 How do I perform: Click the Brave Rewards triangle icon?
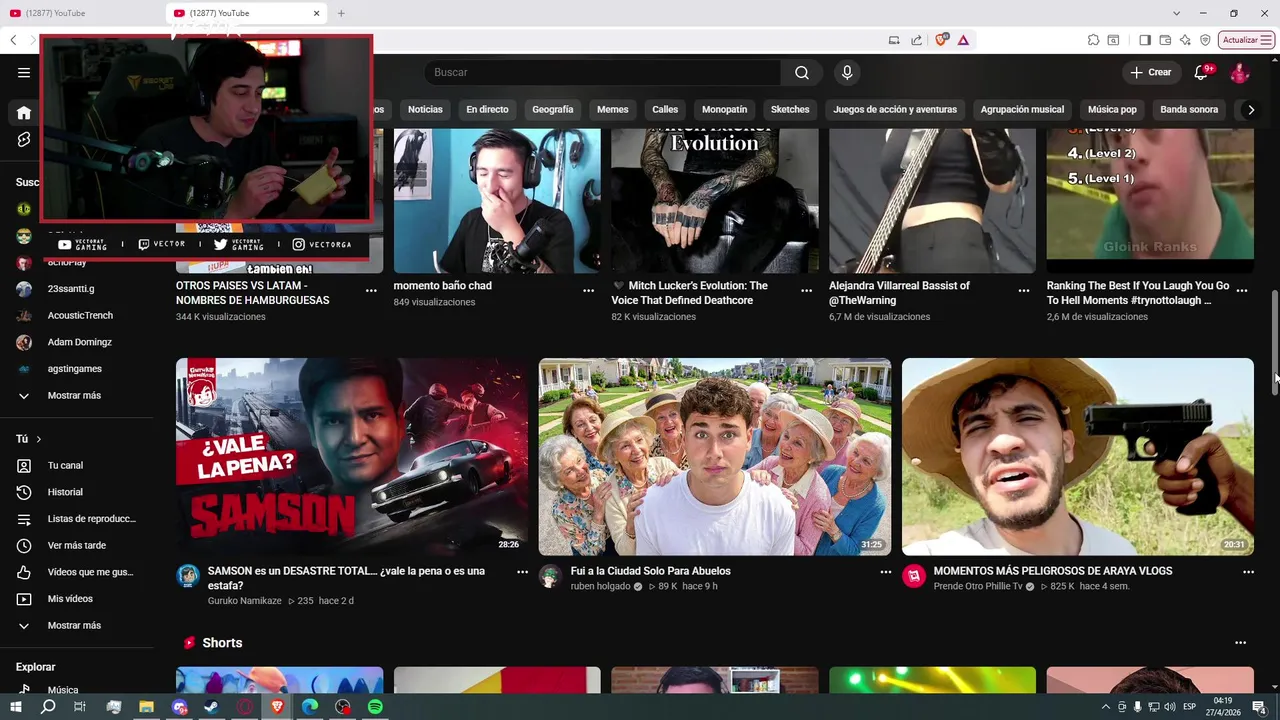(963, 40)
